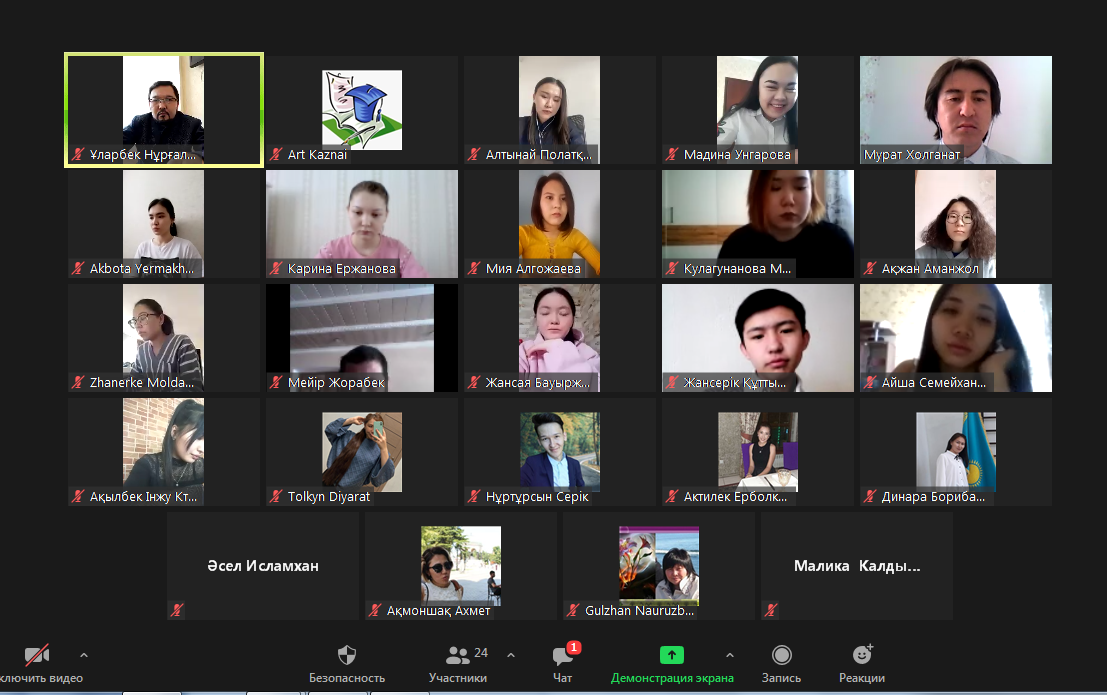1107x695 pixels.
Task: Click the Участники label text
Action: click(457, 678)
